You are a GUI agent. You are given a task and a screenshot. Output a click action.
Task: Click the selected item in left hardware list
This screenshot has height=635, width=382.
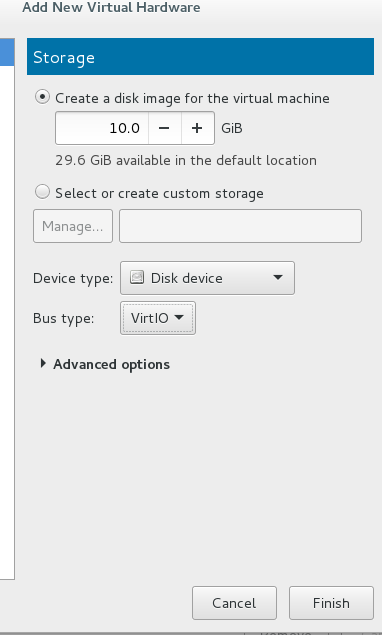click(7, 52)
